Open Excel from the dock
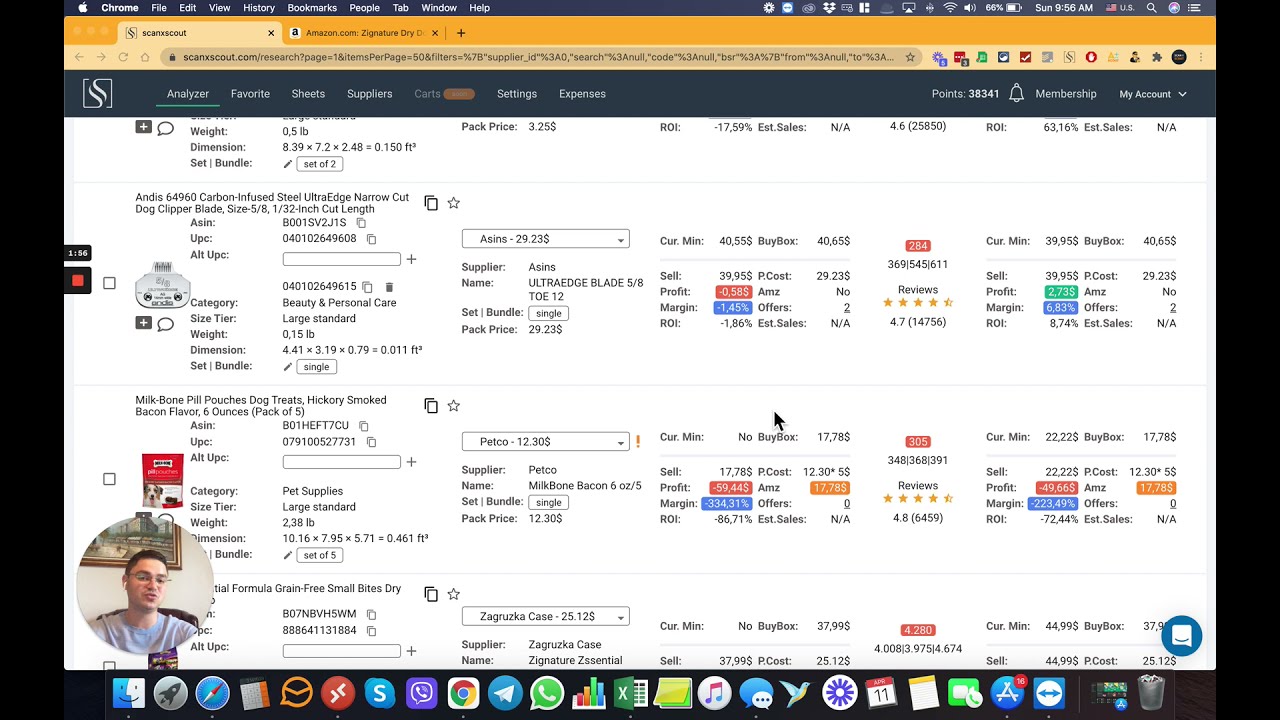The image size is (1280, 720). [x=631, y=693]
